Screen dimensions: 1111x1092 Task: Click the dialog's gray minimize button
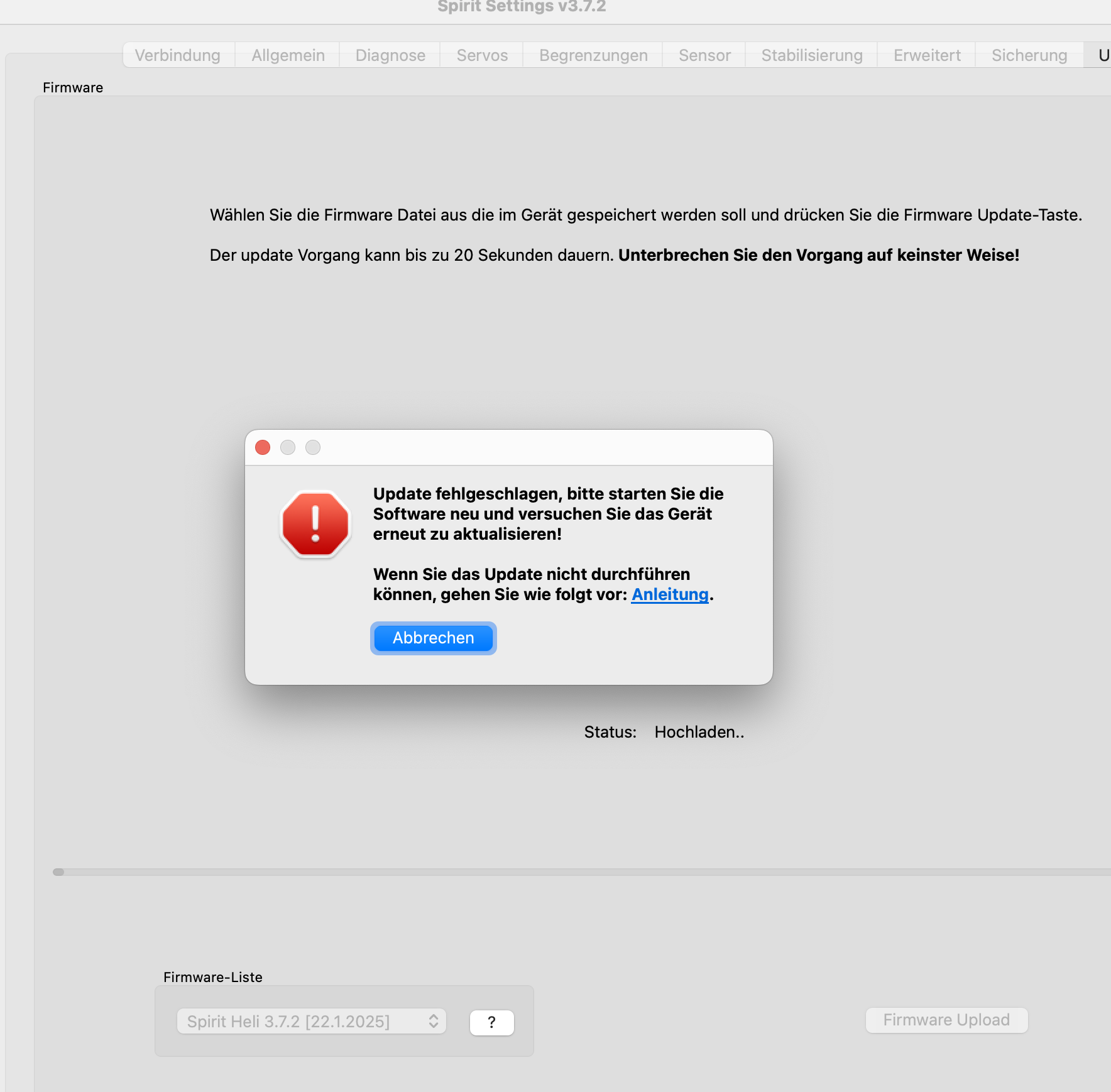288,447
